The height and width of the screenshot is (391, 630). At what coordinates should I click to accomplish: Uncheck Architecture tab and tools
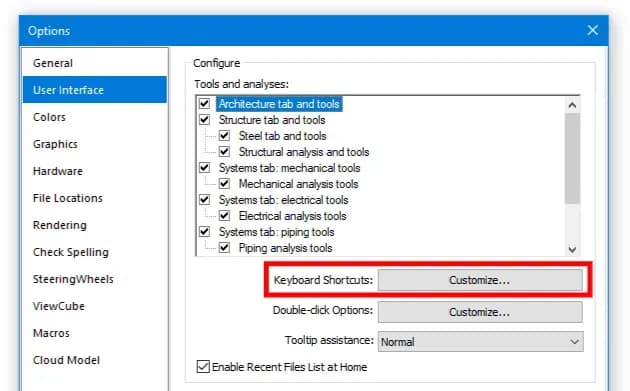[205, 104]
